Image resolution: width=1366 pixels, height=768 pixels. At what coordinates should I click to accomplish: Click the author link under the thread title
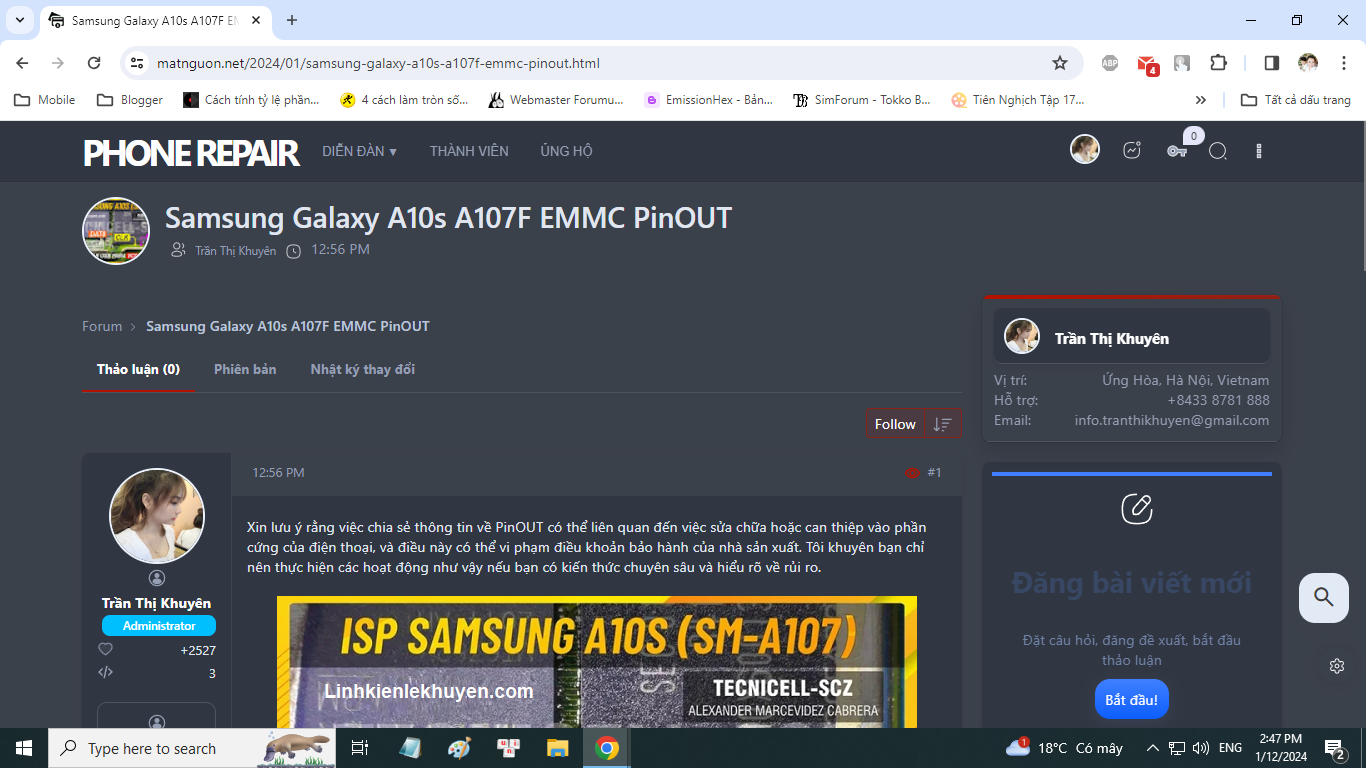point(235,251)
